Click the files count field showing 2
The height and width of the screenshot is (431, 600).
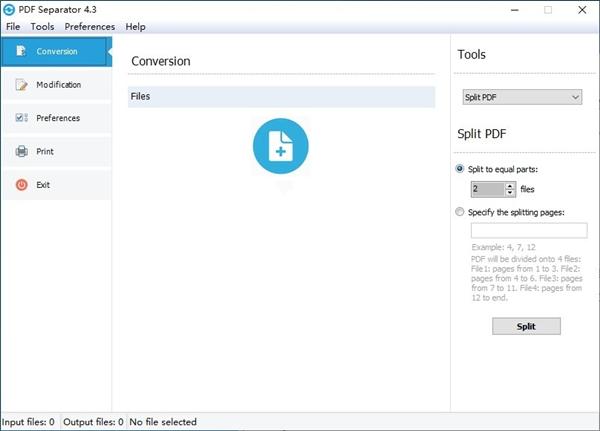(488, 189)
